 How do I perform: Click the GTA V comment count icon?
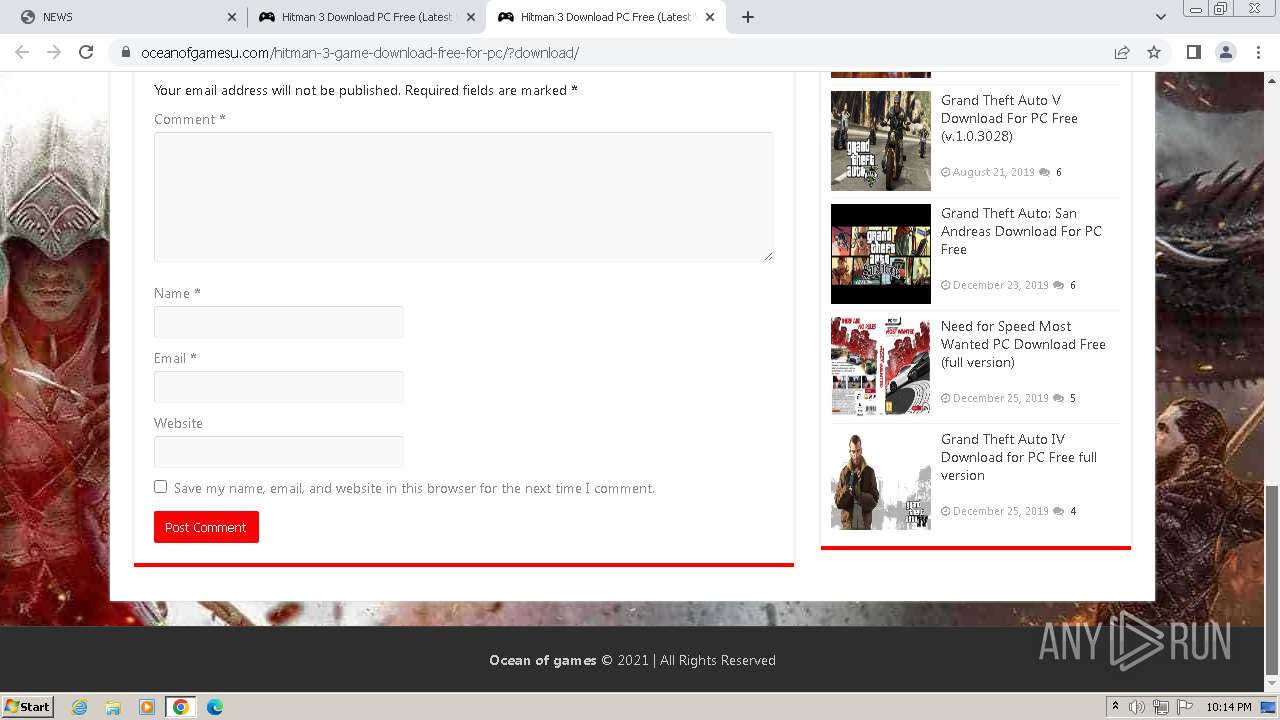tap(1045, 172)
